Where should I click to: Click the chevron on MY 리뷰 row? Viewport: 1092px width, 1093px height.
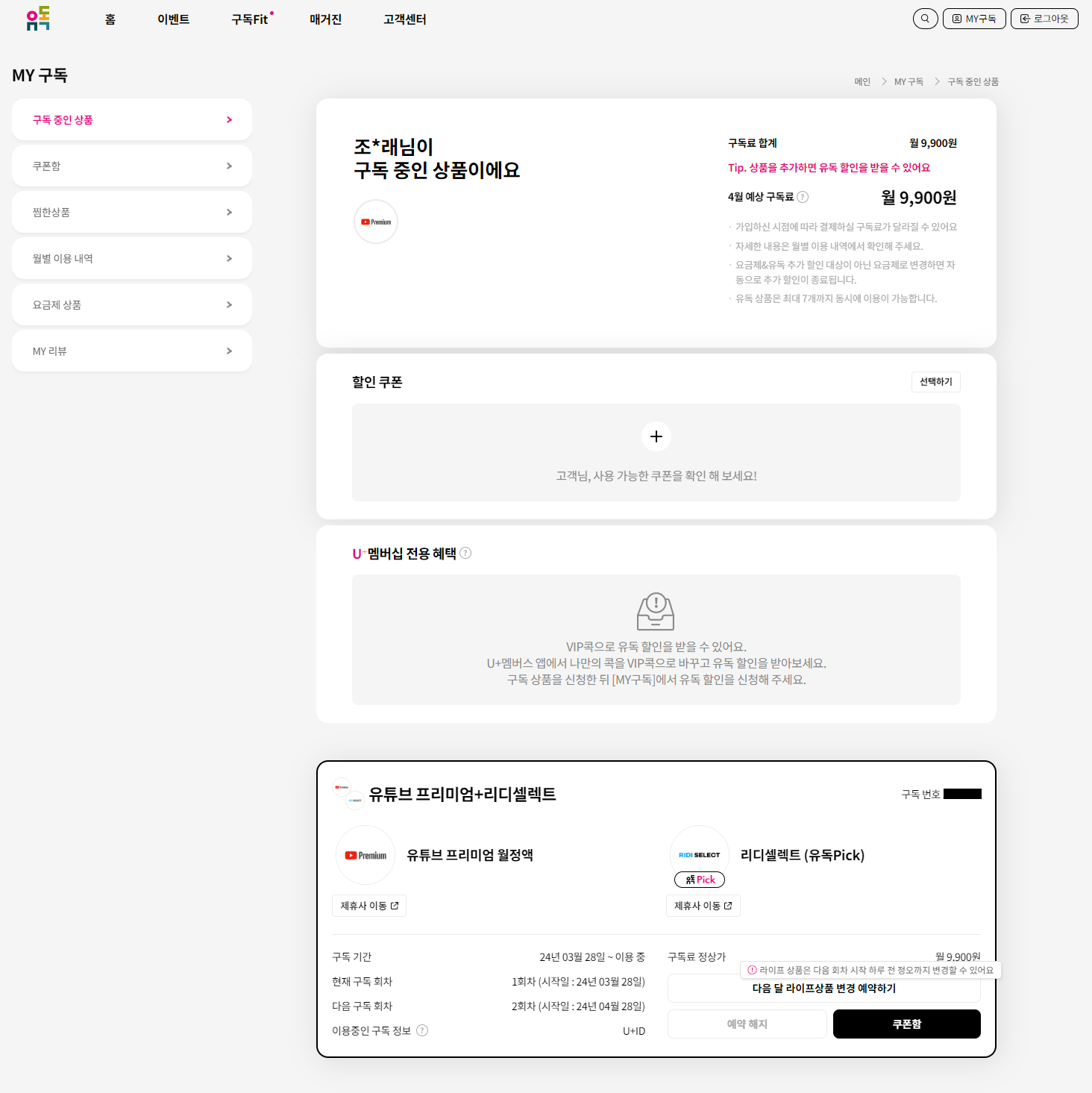click(229, 351)
